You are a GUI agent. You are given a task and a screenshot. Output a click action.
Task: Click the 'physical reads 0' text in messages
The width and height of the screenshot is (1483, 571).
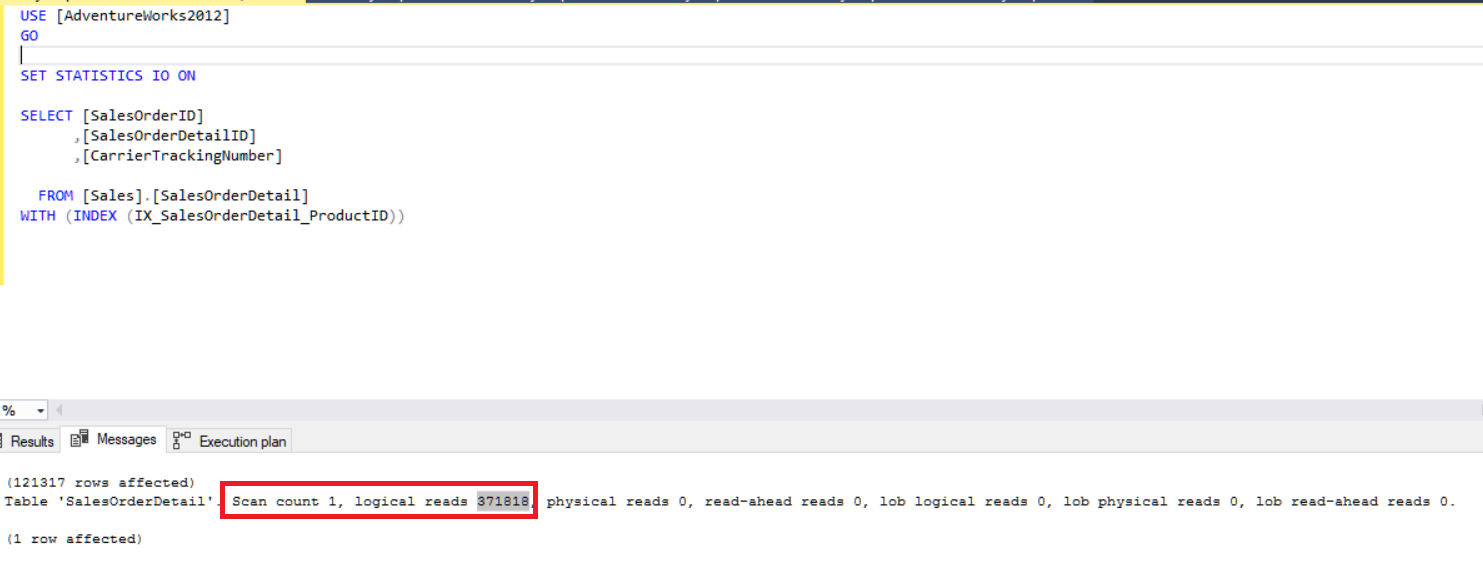pyautogui.click(x=618, y=502)
